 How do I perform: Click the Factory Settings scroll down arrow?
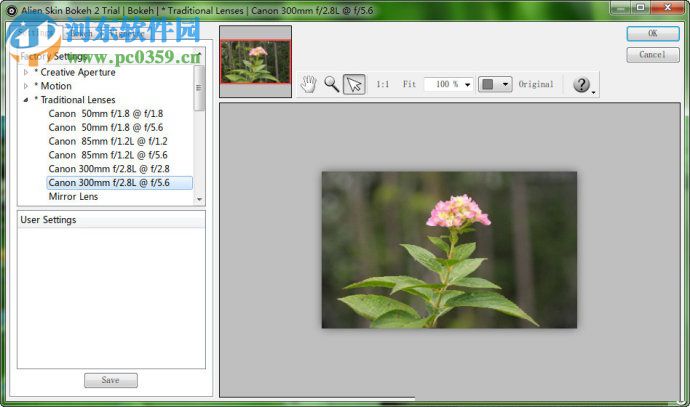[199, 200]
